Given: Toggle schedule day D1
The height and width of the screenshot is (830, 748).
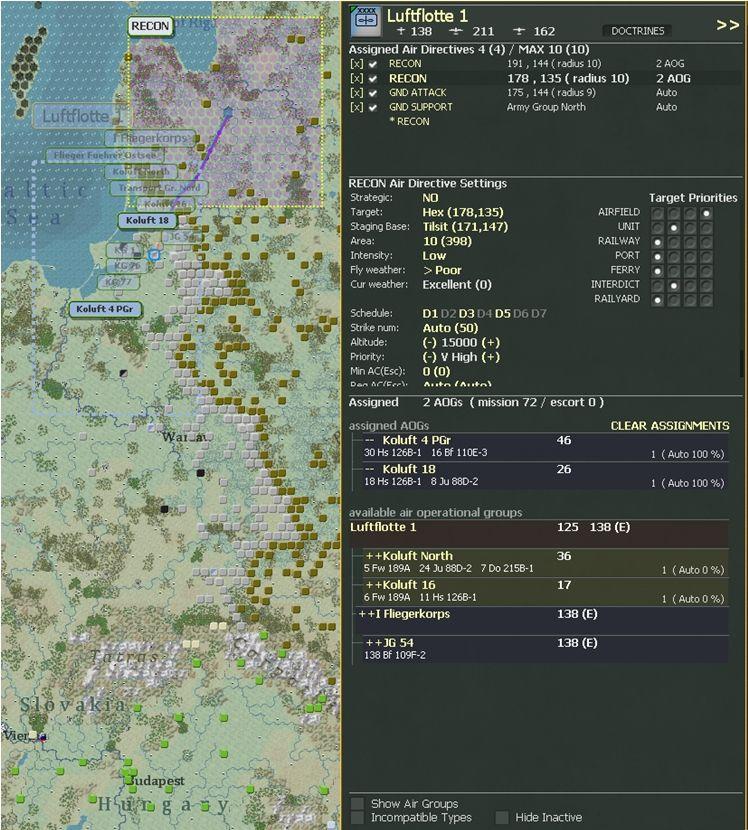Looking at the screenshot, I should [x=430, y=313].
